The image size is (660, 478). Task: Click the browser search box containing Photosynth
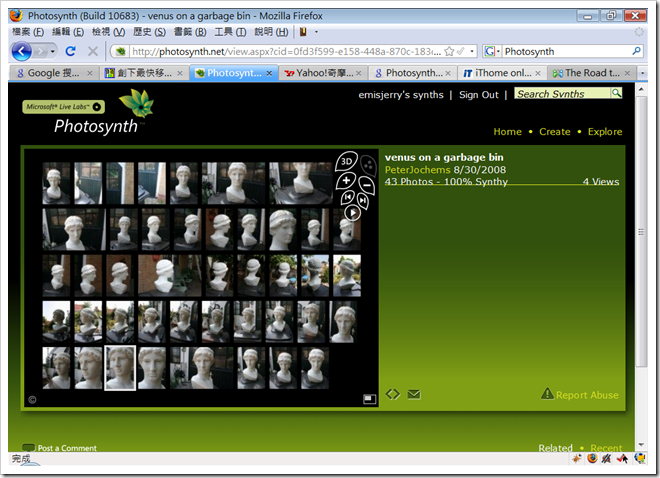point(567,51)
